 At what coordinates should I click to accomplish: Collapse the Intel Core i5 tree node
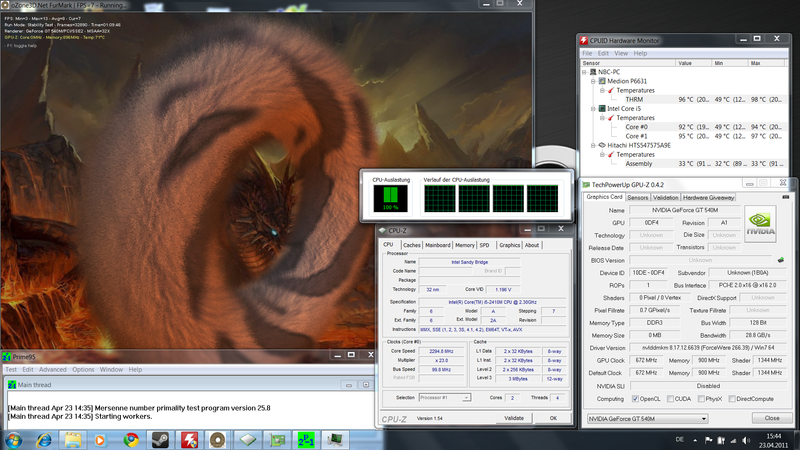(591, 109)
